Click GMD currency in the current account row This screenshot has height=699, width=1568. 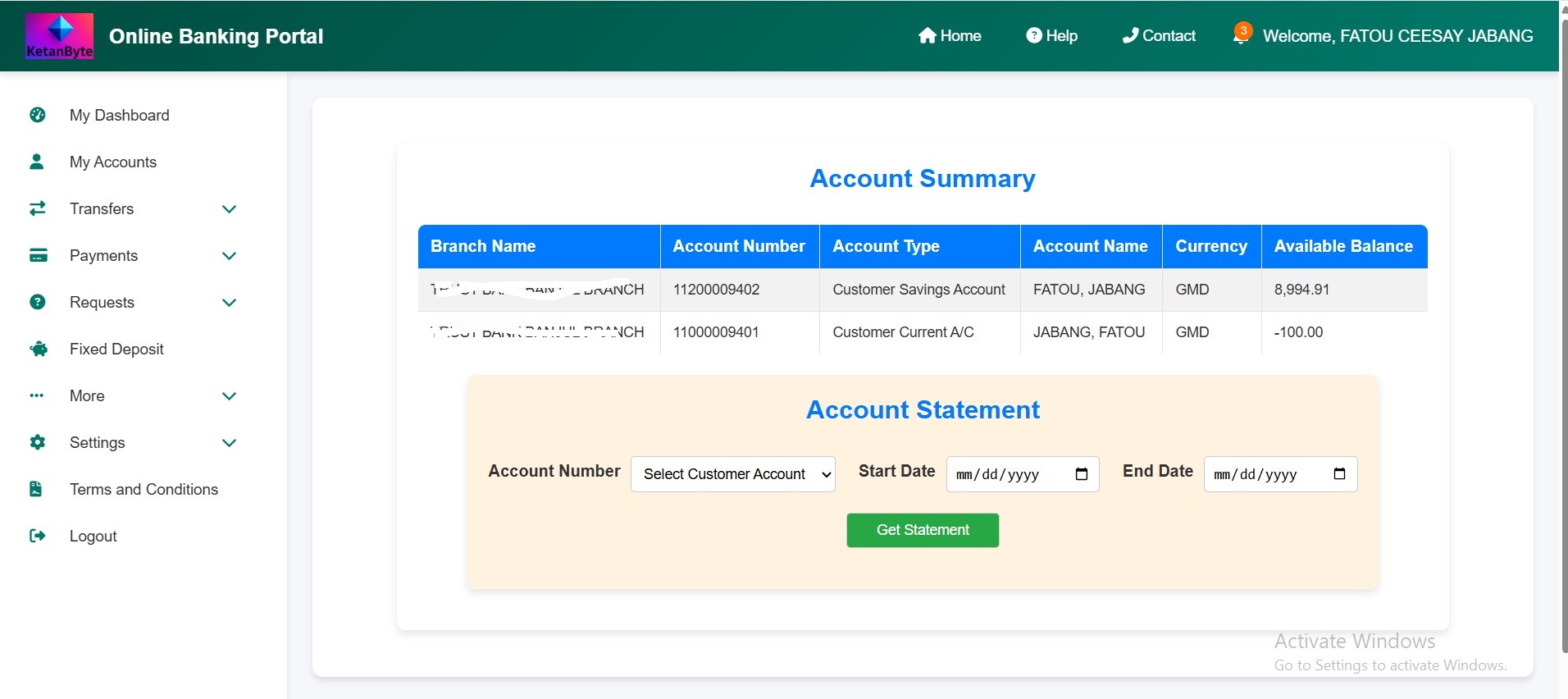pos(1192,332)
